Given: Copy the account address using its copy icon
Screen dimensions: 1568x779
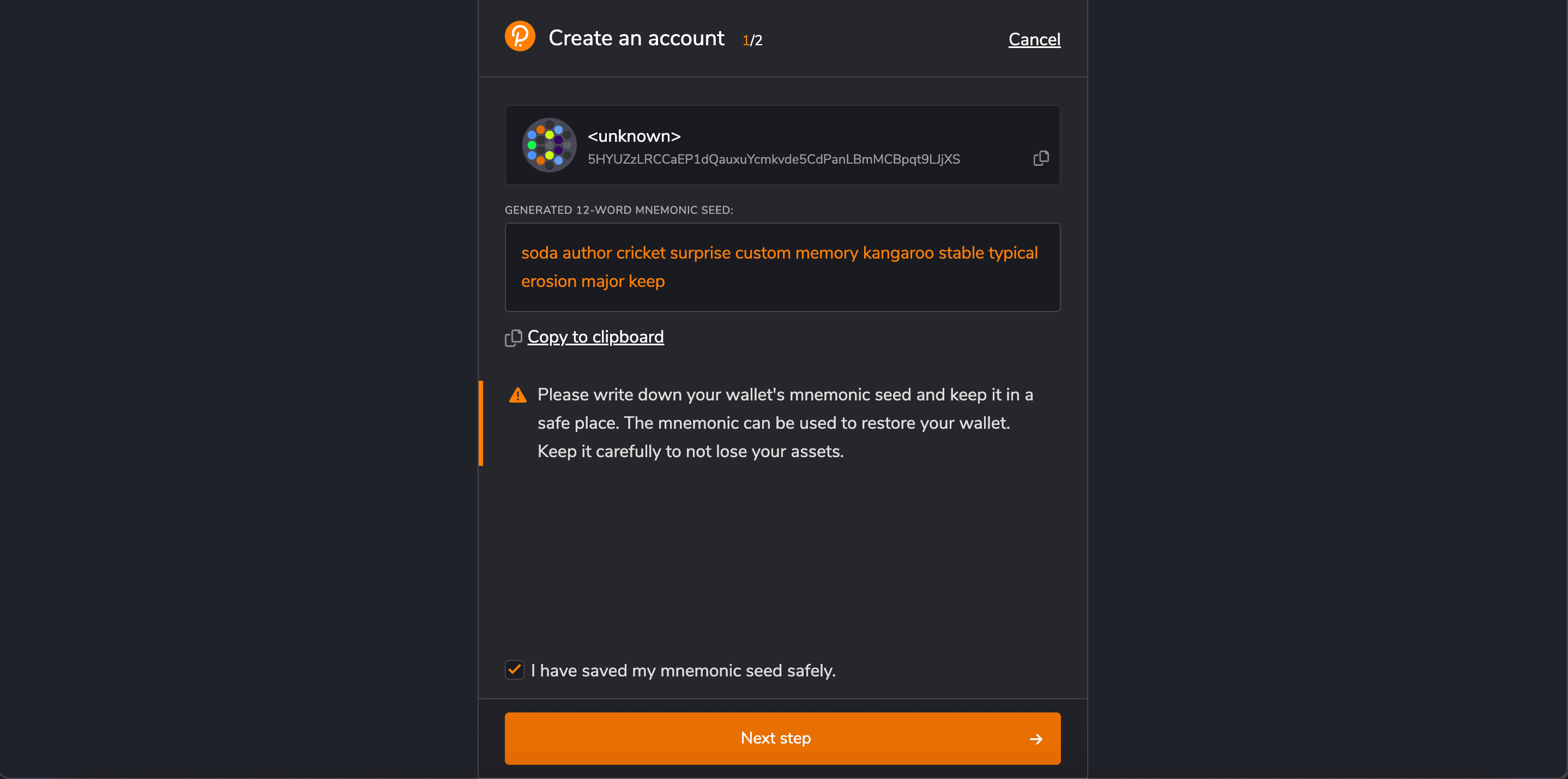Looking at the screenshot, I should [x=1041, y=158].
